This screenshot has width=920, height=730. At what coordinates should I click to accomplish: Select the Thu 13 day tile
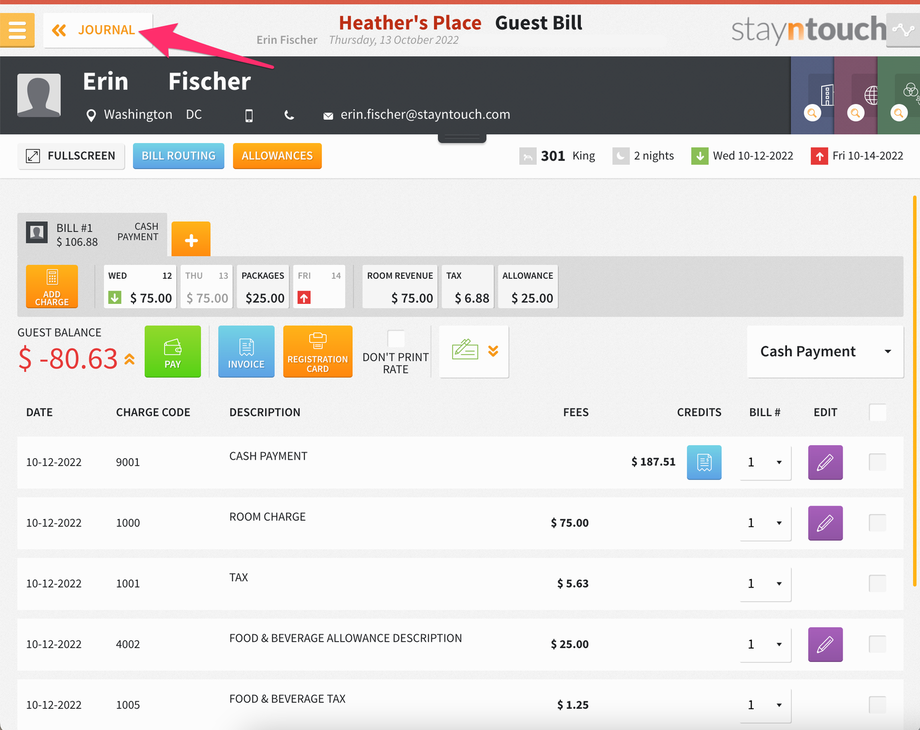207,287
